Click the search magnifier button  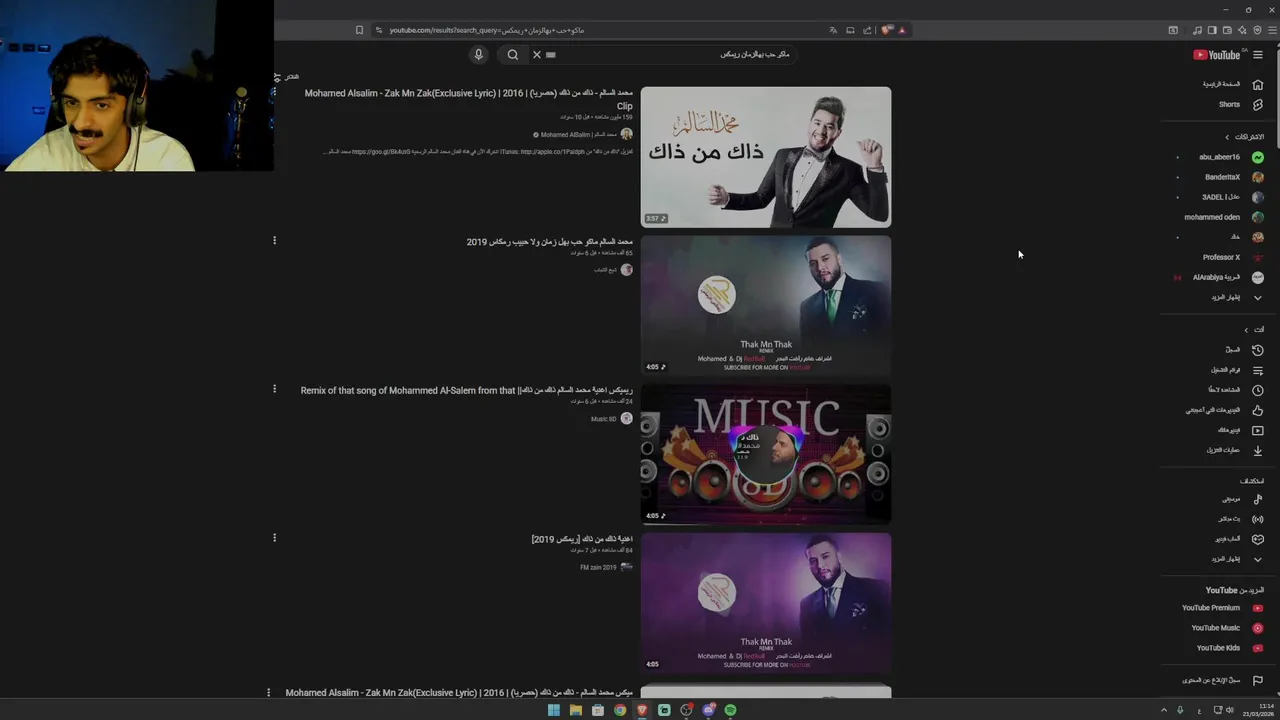pyautogui.click(x=512, y=55)
